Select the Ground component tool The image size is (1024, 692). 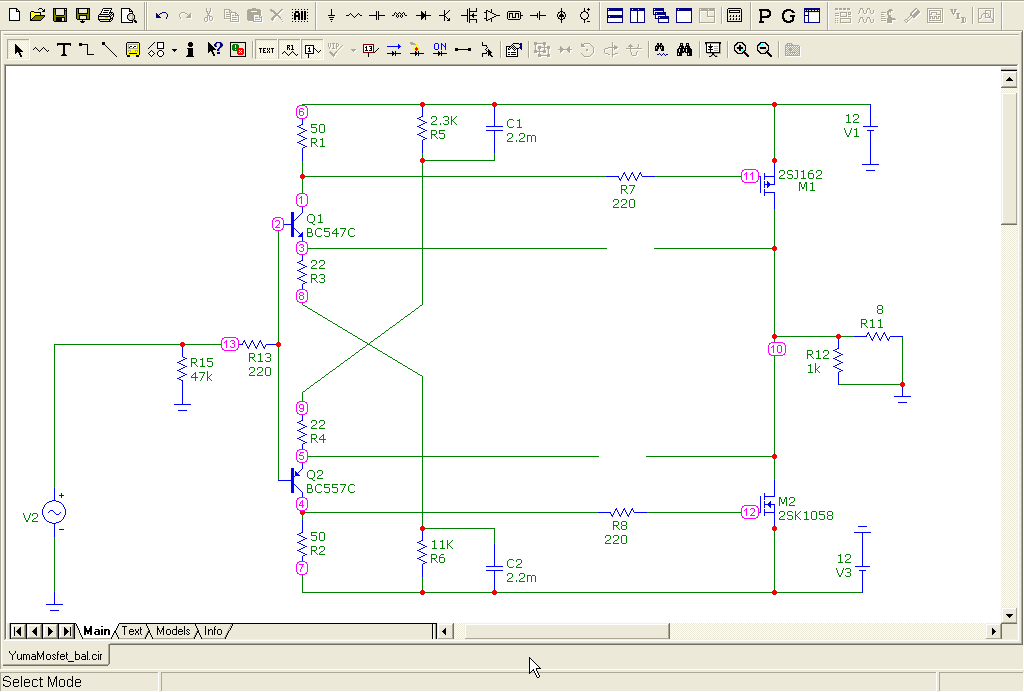click(x=331, y=16)
